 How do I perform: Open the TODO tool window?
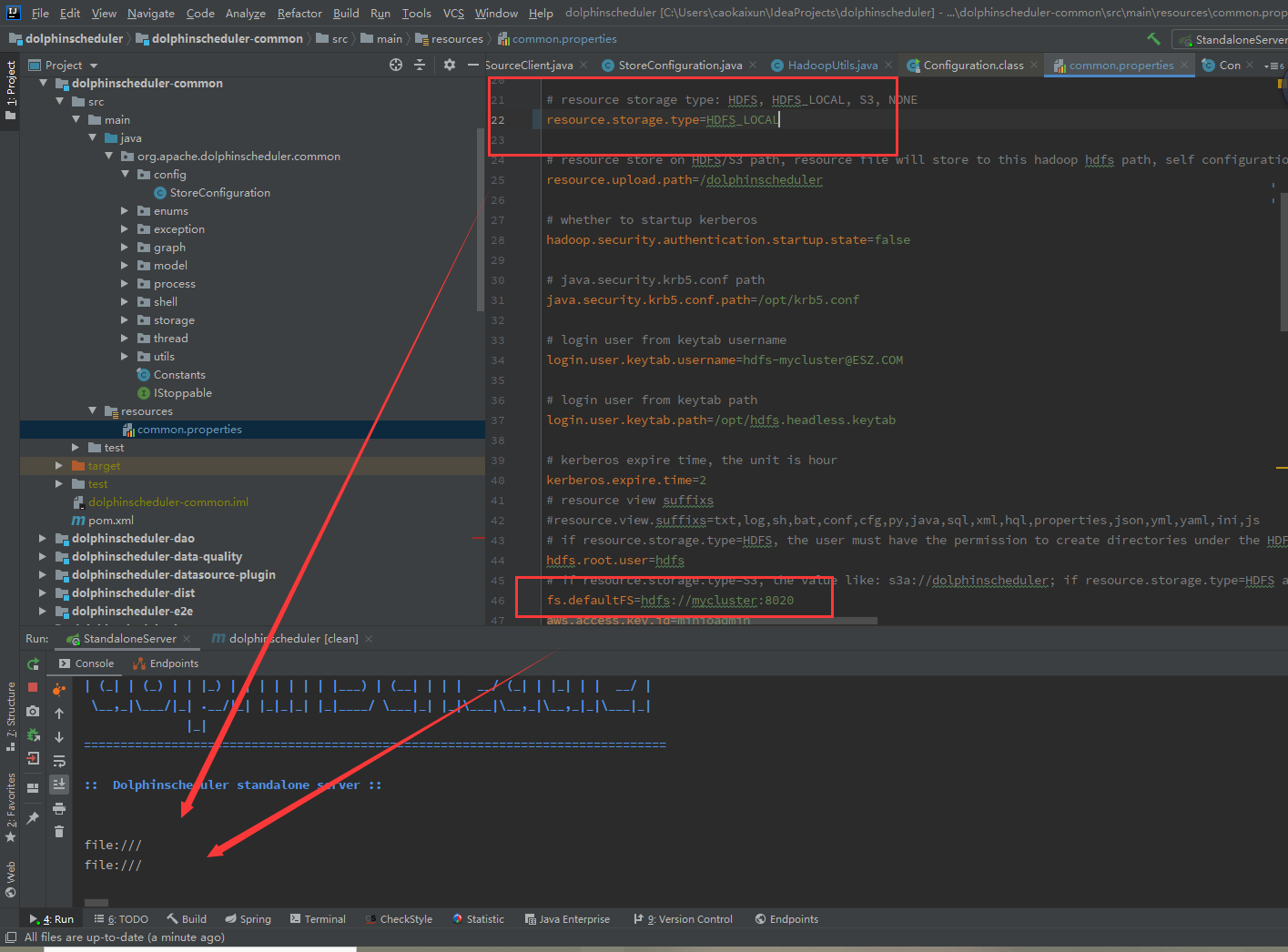coord(121,919)
